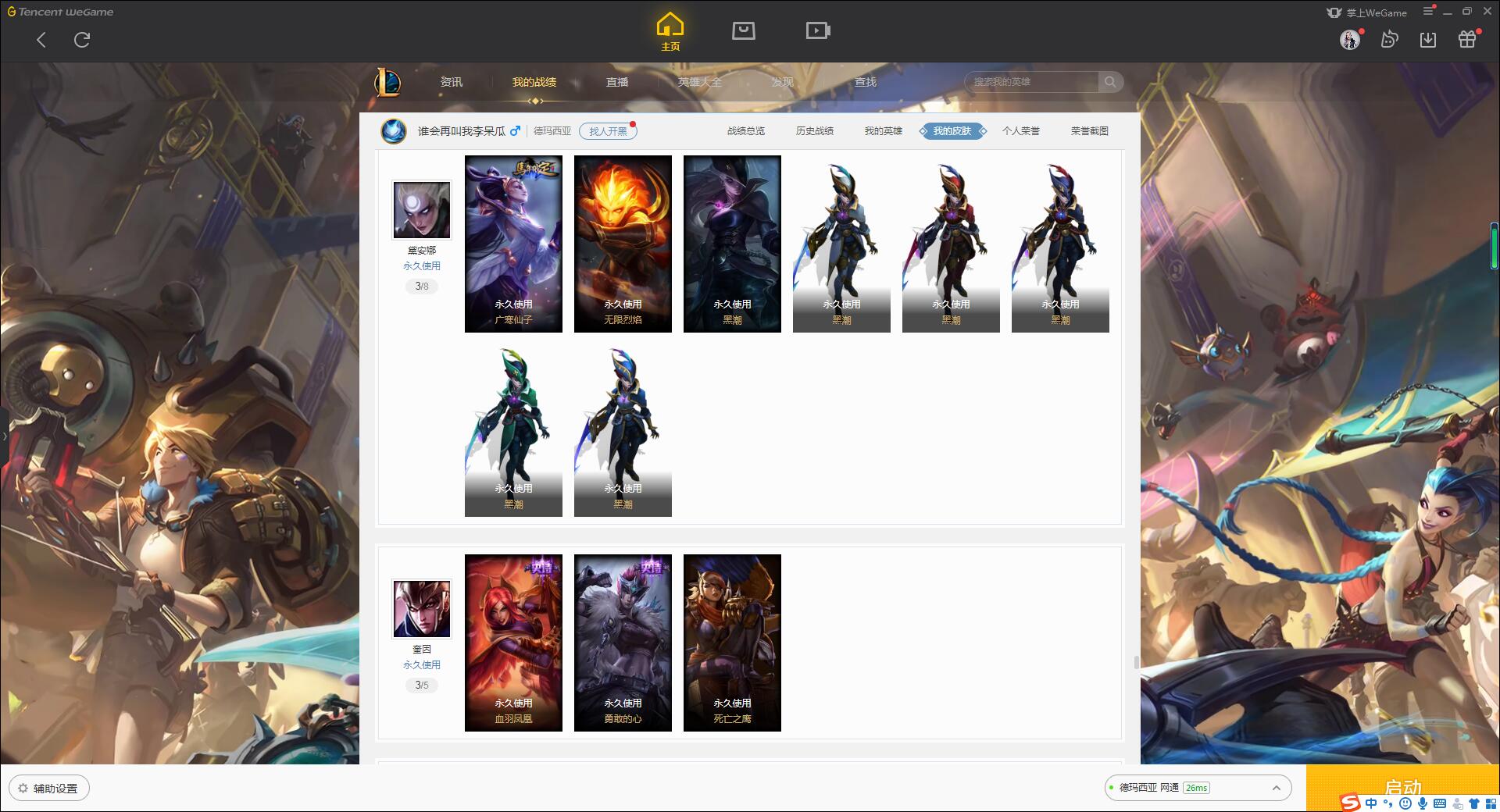
Task: Switch to the 英雄大全 tab
Action: pyautogui.click(x=700, y=82)
